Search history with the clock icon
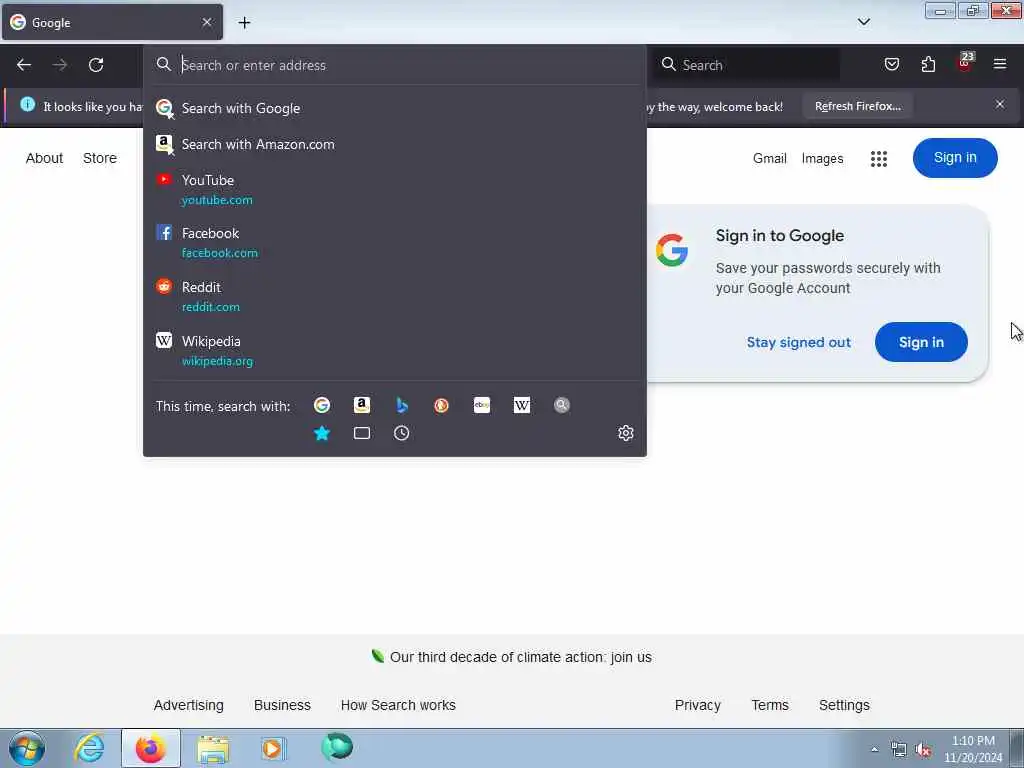This screenshot has height=768, width=1024. pos(402,433)
